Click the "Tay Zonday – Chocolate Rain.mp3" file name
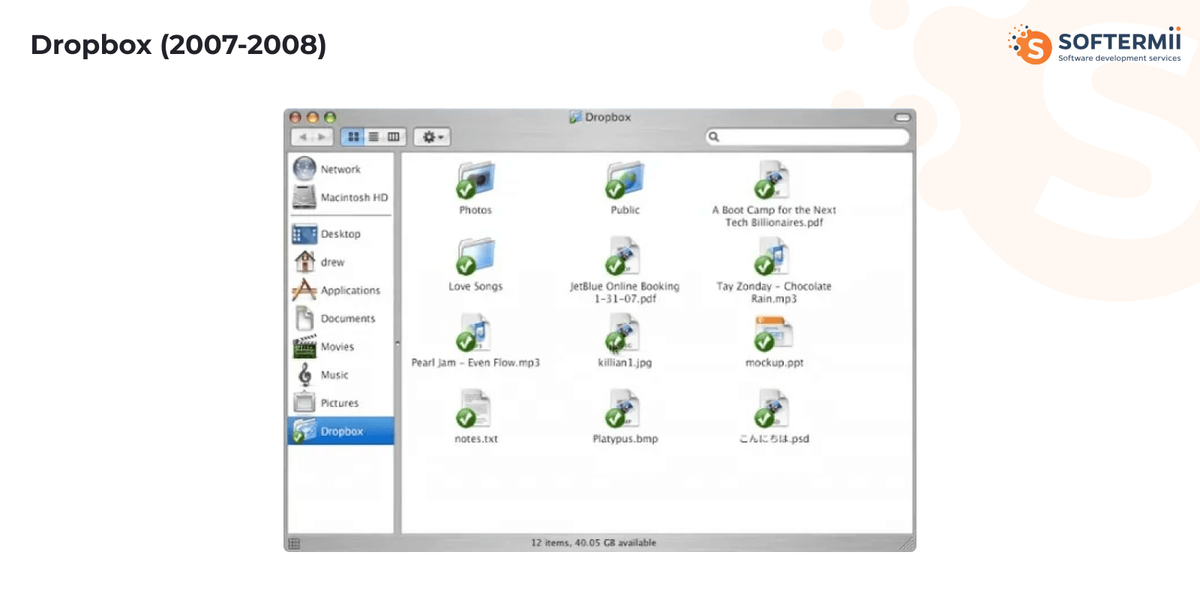This screenshot has width=1200, height=600. pyautogui.click(x=774, y=293)
